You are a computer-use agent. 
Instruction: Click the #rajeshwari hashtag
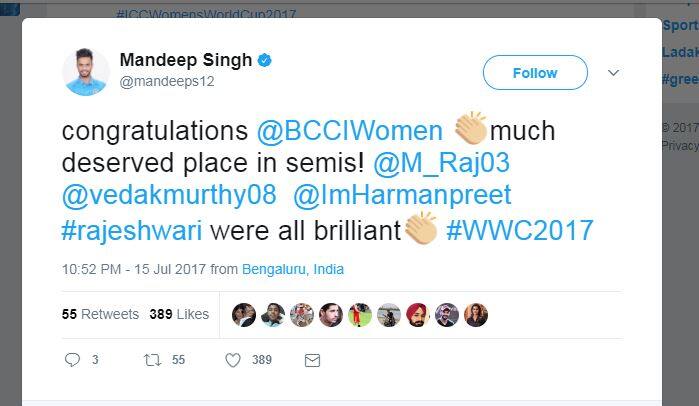pos(132,228)
